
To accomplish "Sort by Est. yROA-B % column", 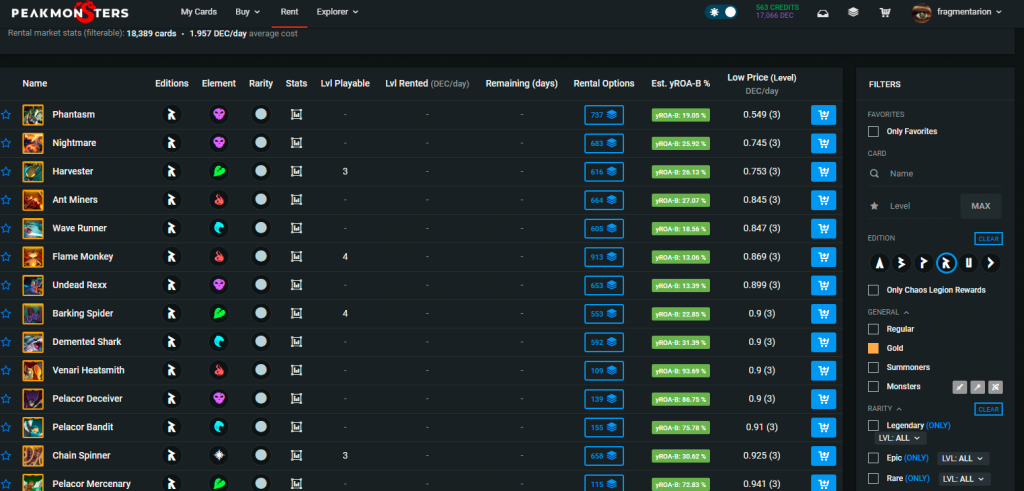I will (680, 84).
